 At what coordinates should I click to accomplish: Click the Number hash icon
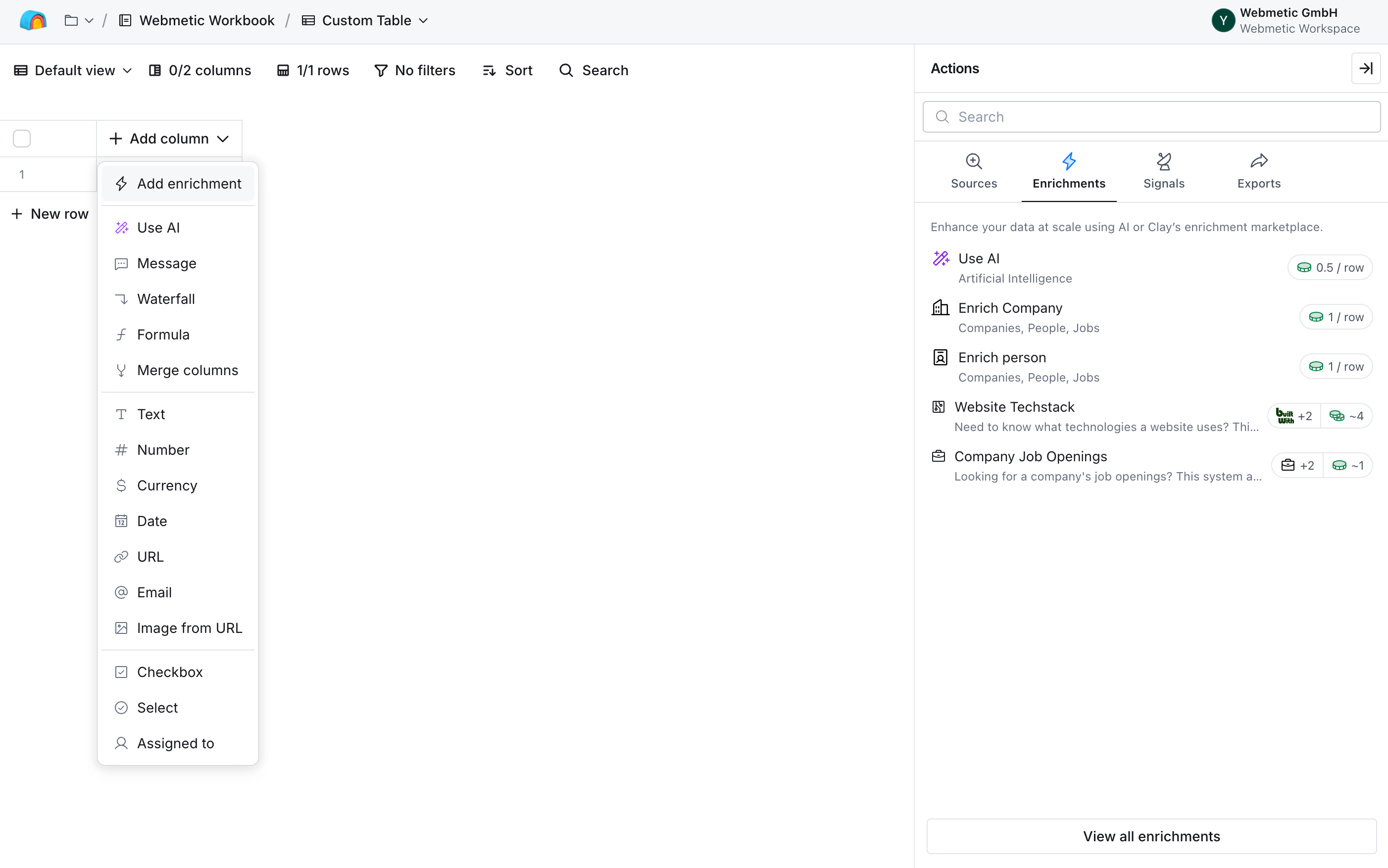tap(121, 450)
